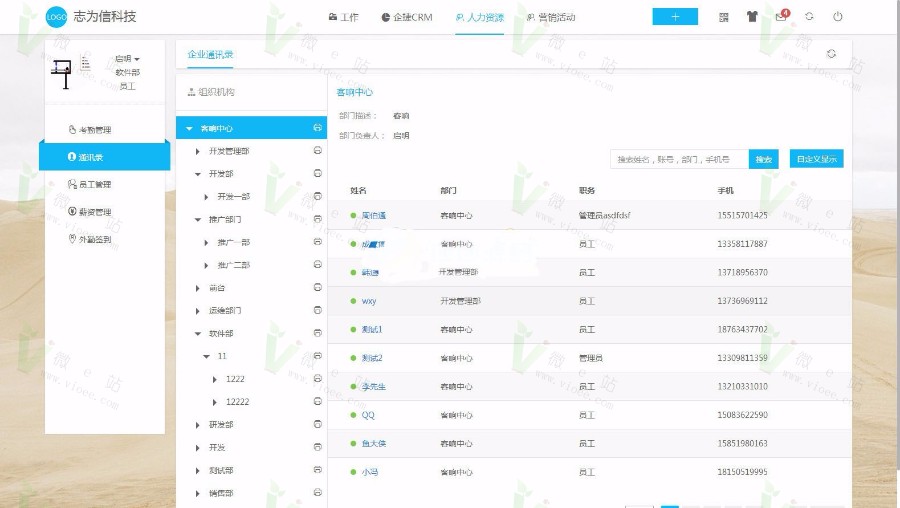
Task: Open the 工作 top navigation item
Action: pos(343,17)
